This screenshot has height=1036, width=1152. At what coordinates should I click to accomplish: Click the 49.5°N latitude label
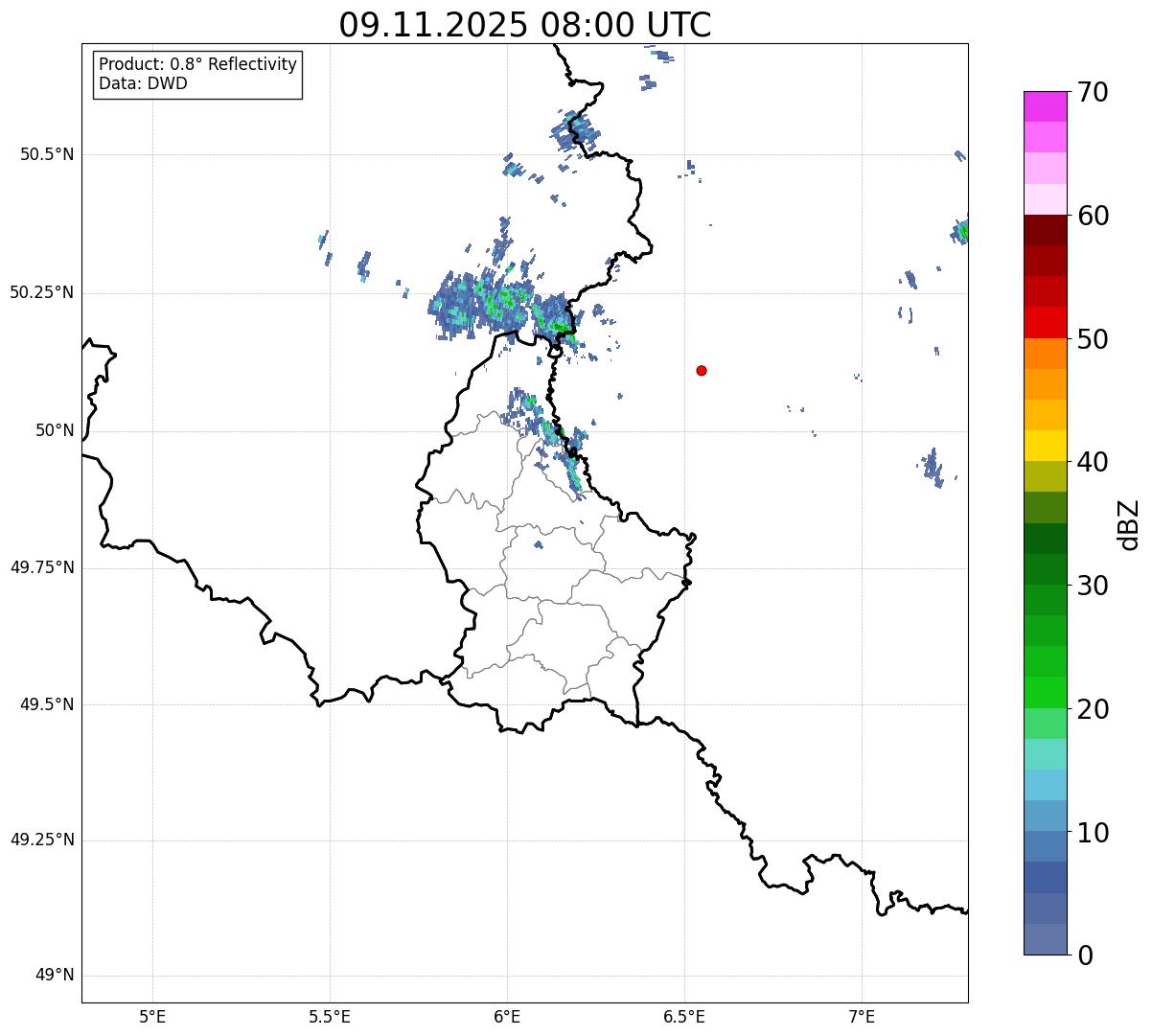pos(46,704)
